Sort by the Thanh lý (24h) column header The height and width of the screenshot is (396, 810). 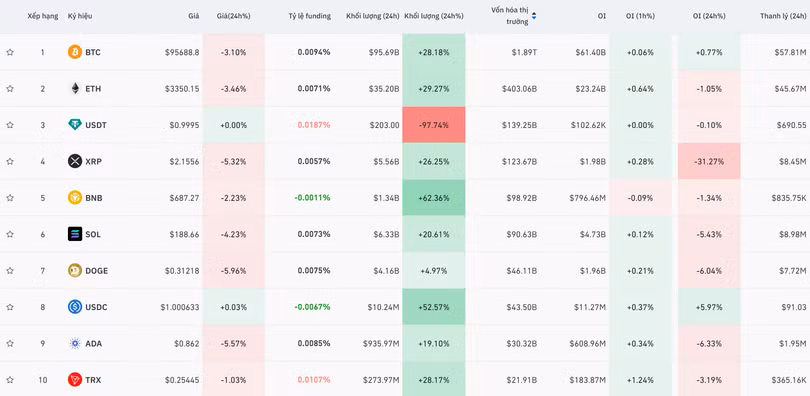pyautogui.click(x=783, y=17)
